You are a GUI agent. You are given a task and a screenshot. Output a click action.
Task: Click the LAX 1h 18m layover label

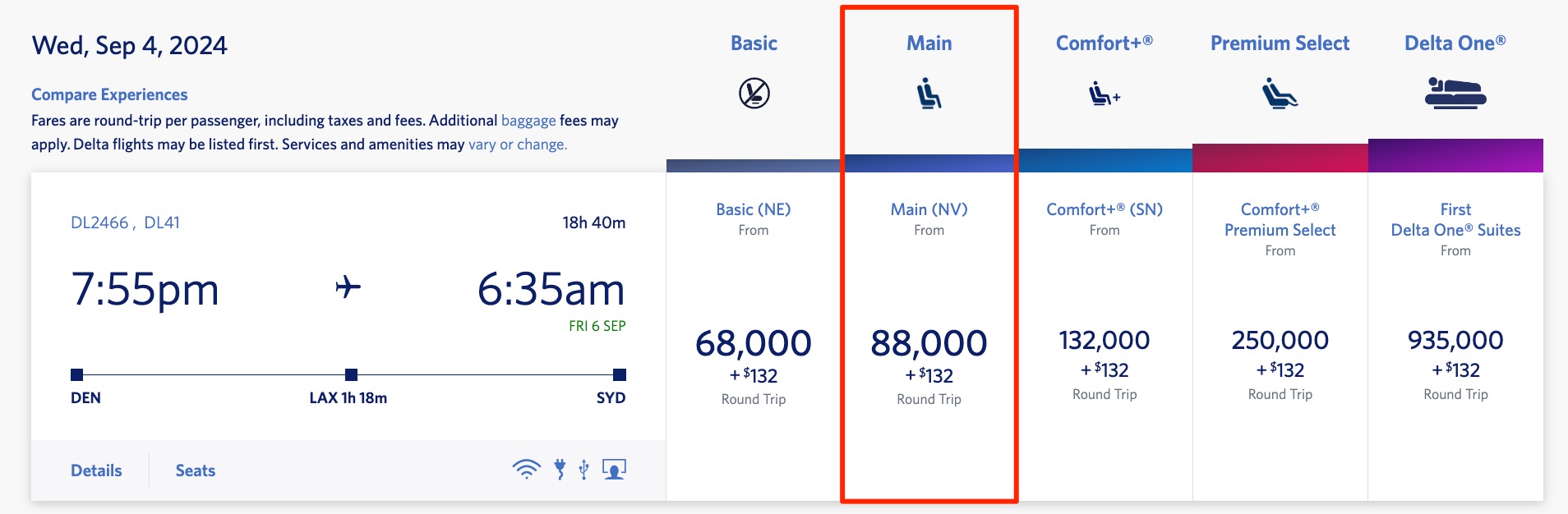(x=348, y=398)
